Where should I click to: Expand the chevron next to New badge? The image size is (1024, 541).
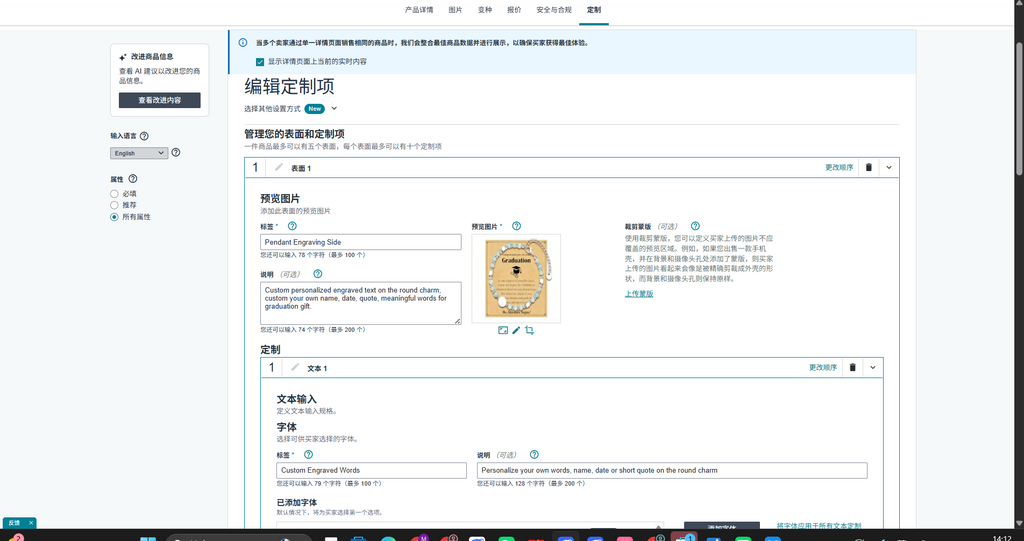334,108
